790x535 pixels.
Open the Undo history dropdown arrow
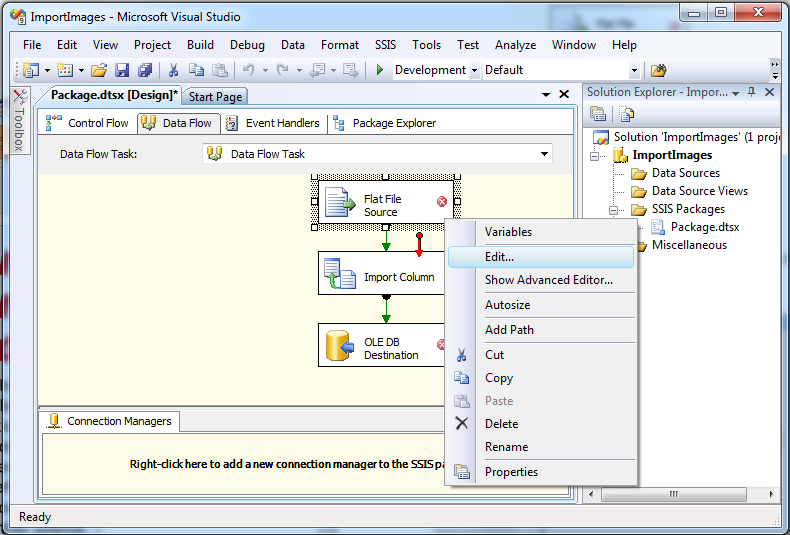coord(265,71)
